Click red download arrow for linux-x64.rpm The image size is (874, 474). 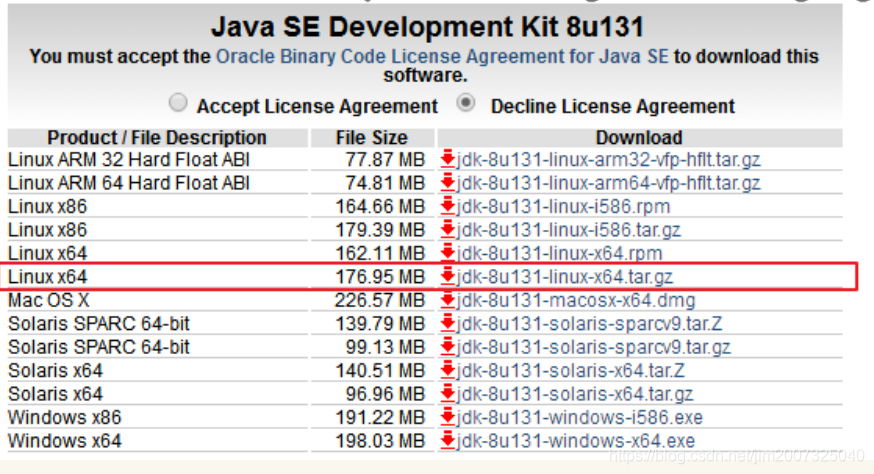point(448,253)
